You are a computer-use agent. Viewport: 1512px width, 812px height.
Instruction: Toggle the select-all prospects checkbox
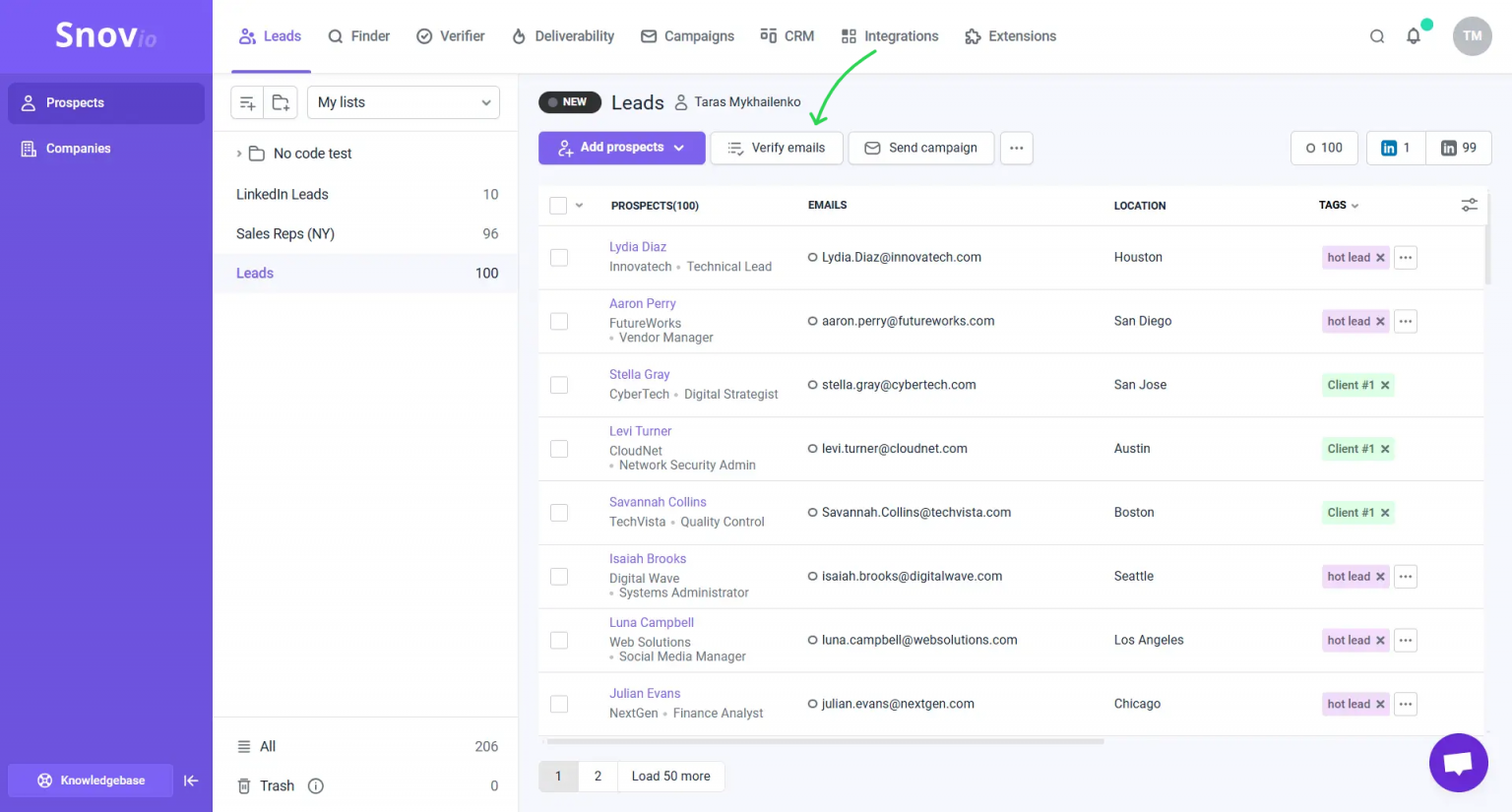pos(558,205)
